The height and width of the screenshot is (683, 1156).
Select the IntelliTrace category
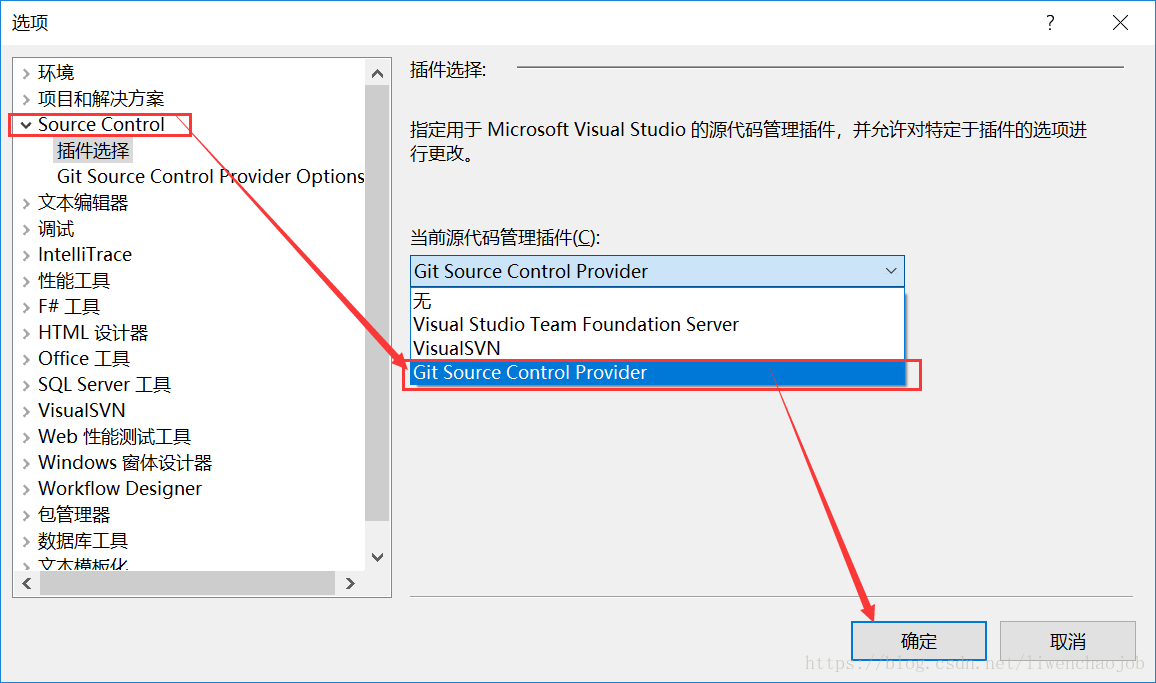click(x=85, y=254)
